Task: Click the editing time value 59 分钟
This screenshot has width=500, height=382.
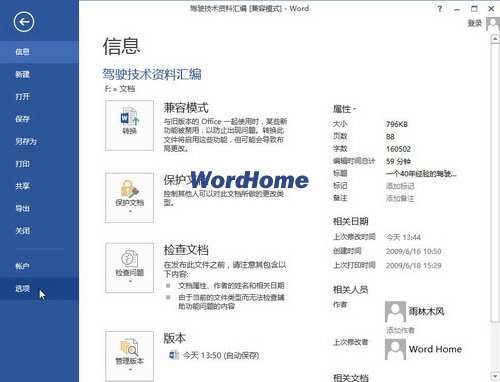Action: (x=398, y=162)
